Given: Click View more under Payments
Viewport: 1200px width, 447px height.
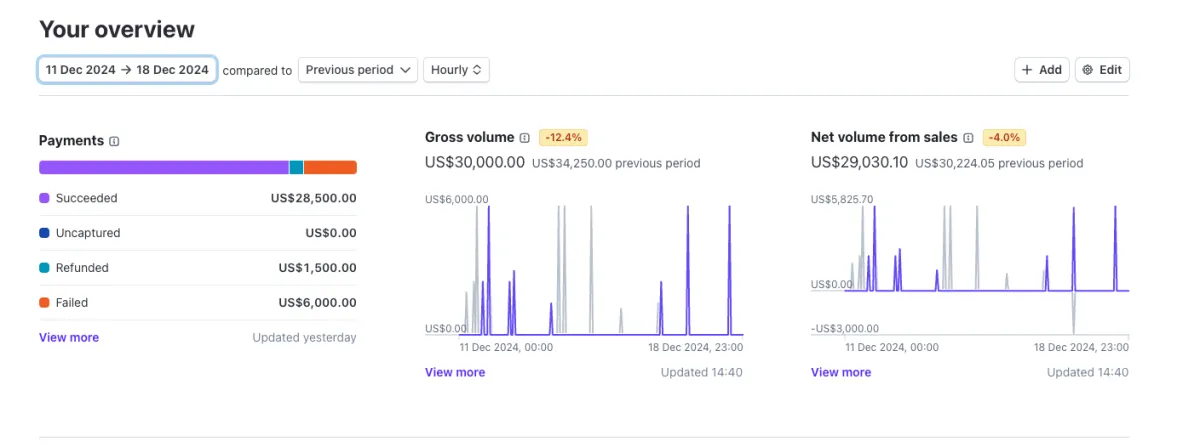Looking at the screenshot, I should tap(69, 338).
